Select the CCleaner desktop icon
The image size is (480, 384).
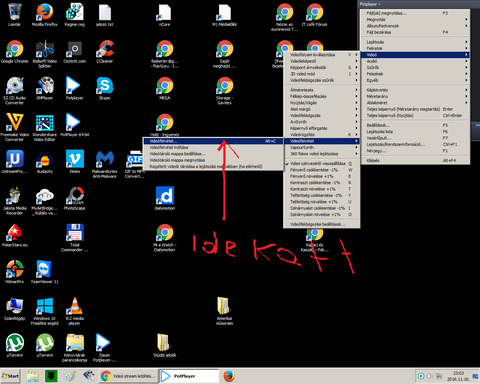click(105, 51)
